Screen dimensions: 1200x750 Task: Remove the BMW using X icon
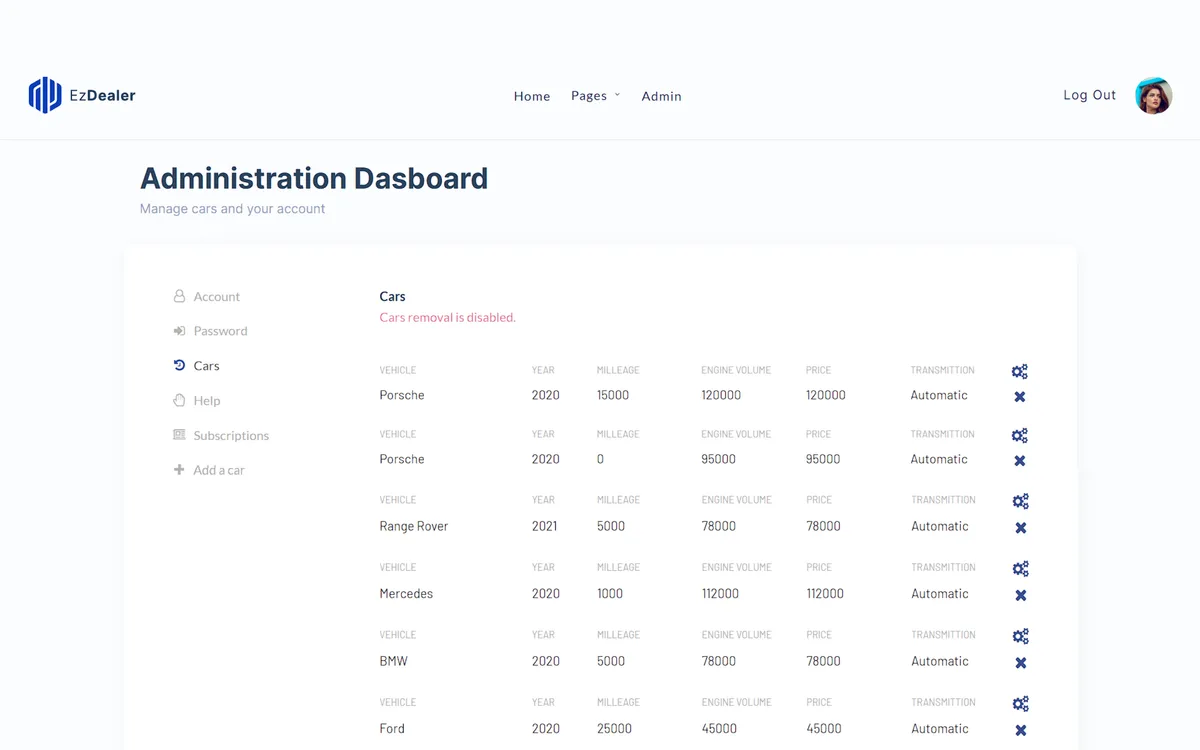[x=1020, y=662]
